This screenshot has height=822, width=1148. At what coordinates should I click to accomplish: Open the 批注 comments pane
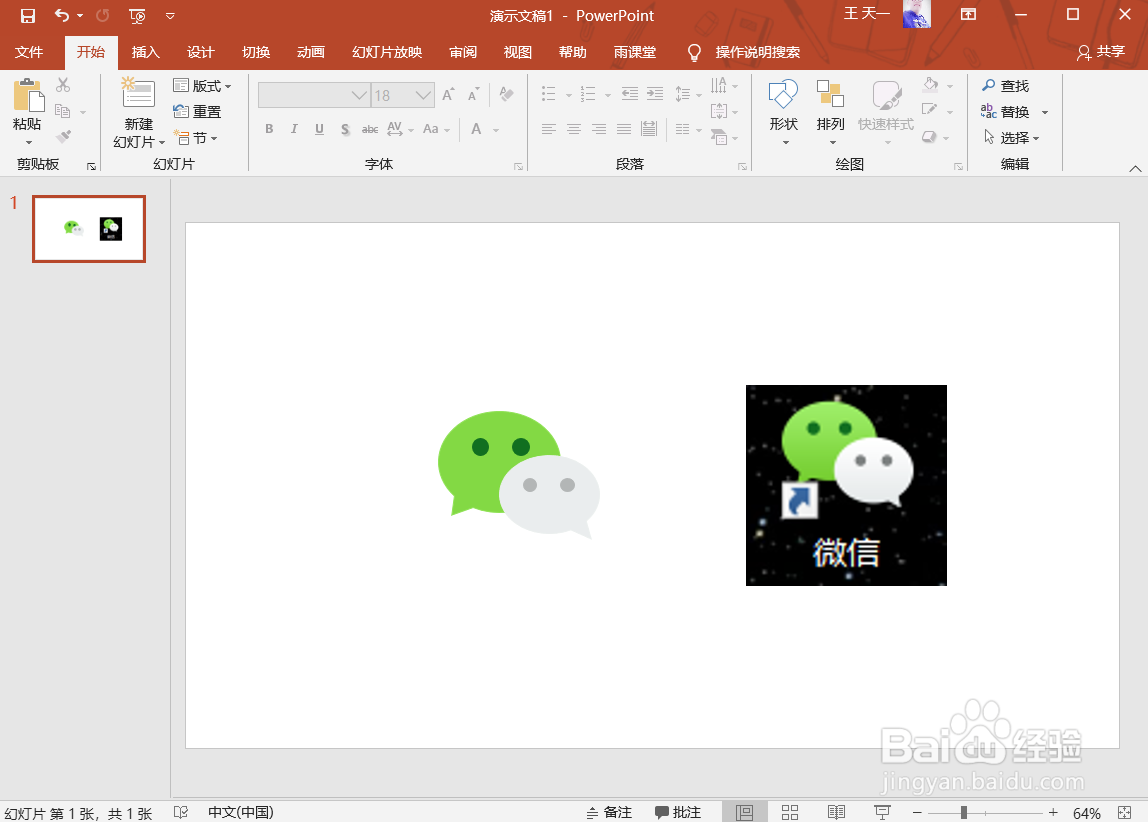point(678,812)
